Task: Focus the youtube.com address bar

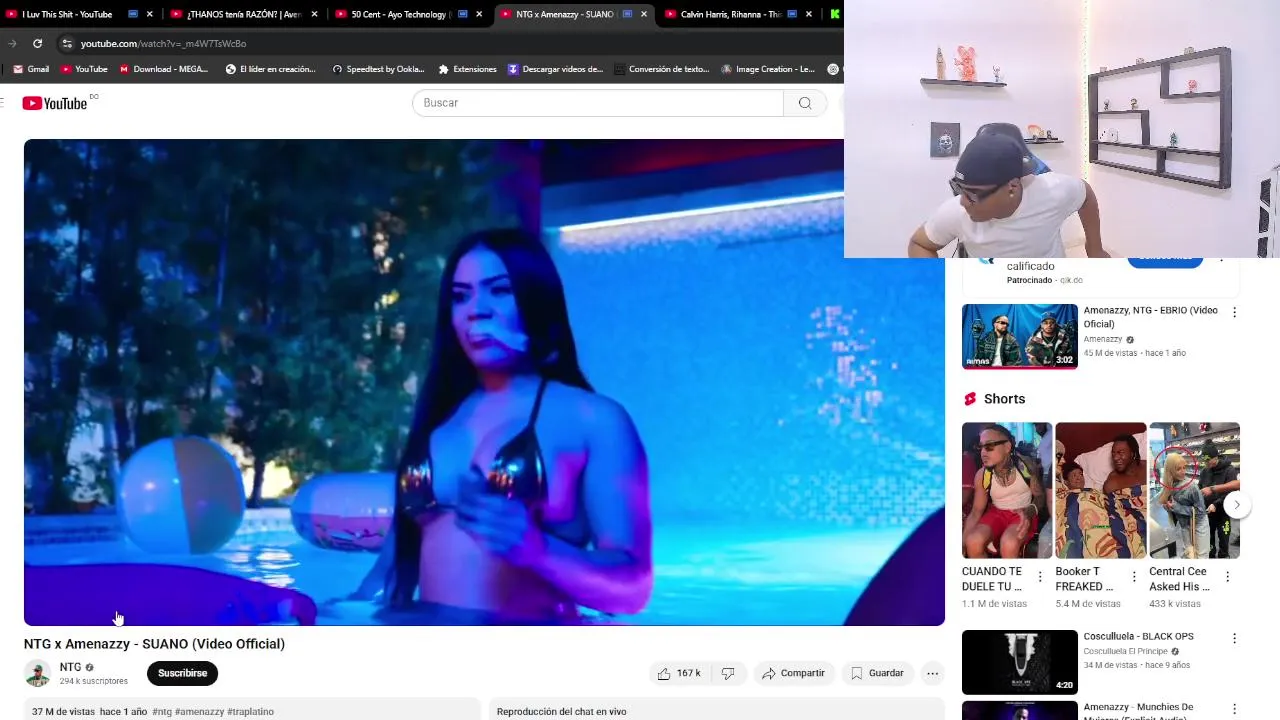Action: click(450, 43)
